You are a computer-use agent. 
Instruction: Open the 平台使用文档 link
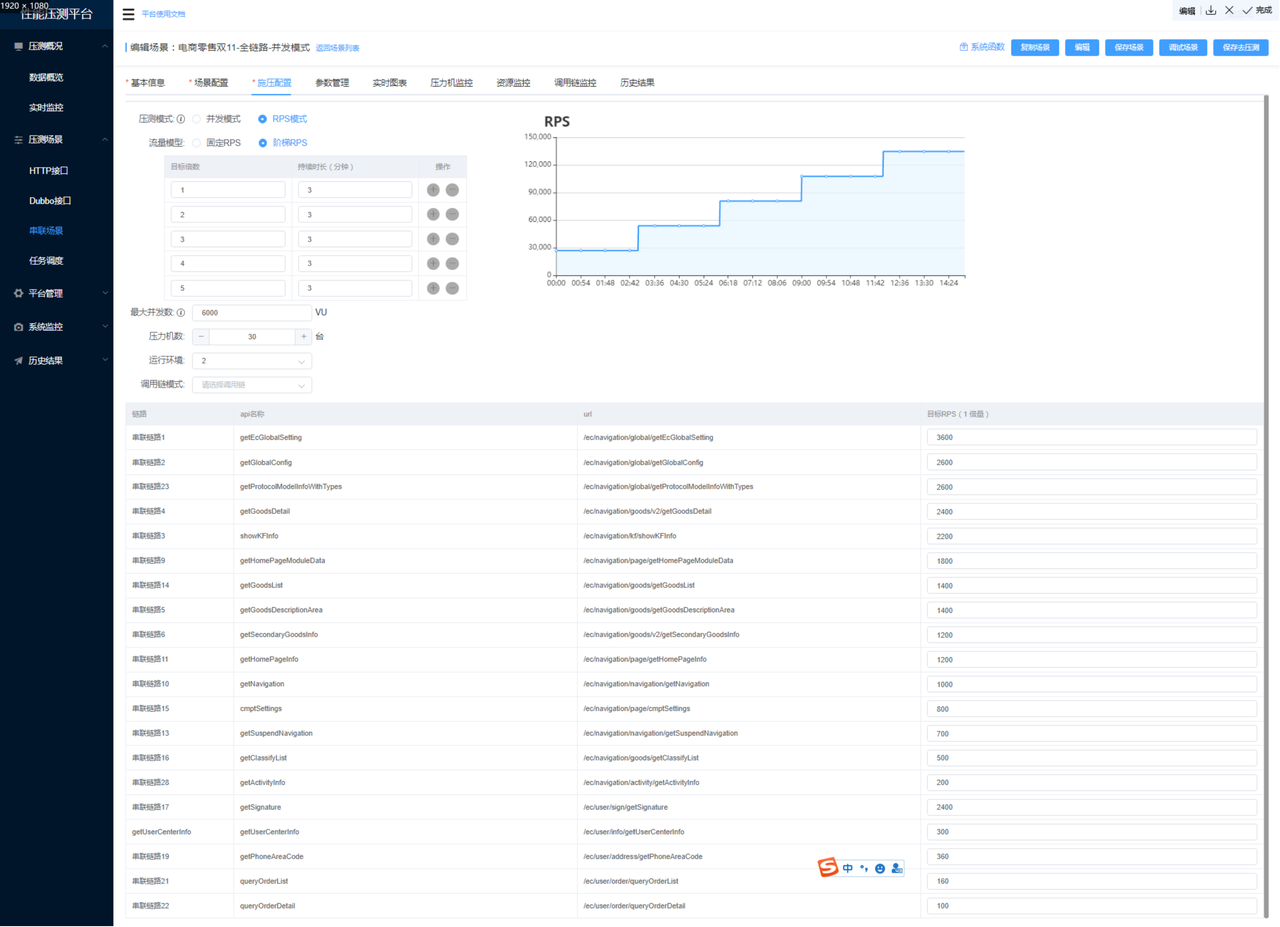tap(163, 14)
